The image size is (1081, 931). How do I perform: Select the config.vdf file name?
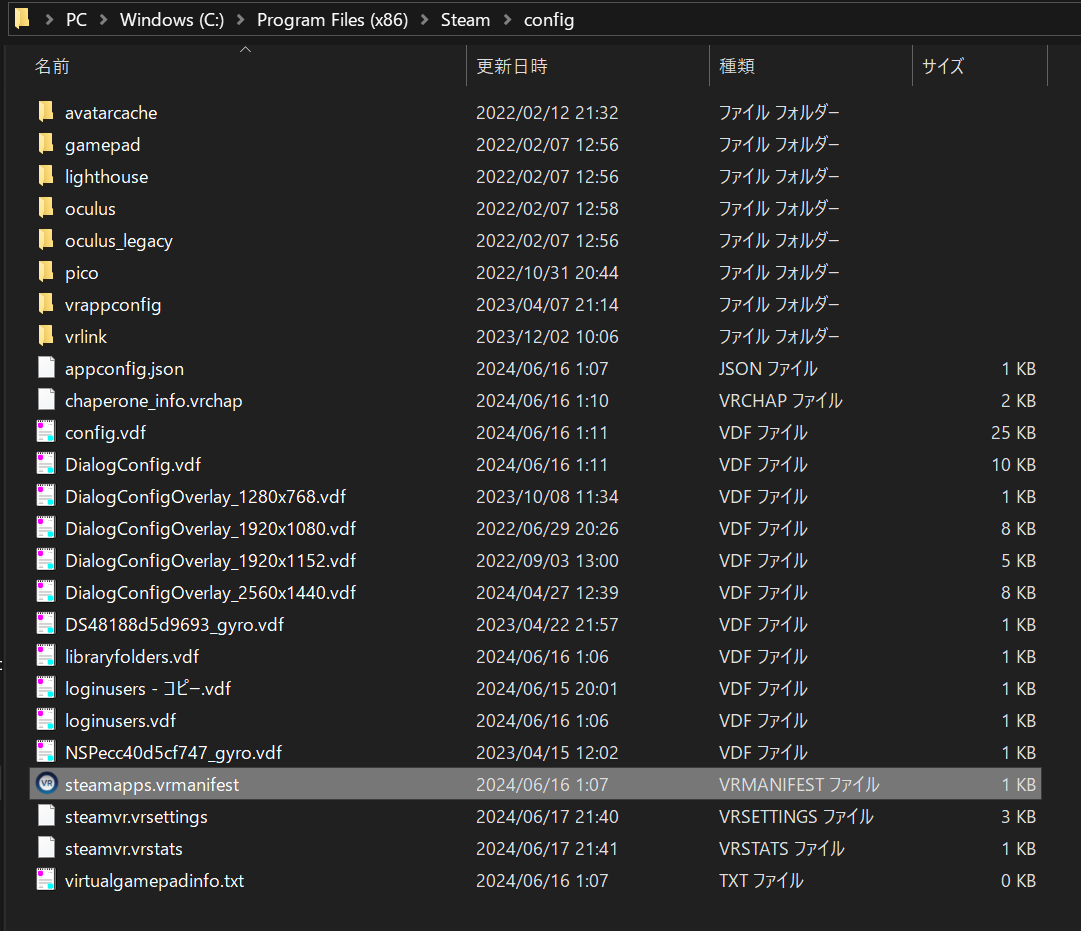(105, 432)
